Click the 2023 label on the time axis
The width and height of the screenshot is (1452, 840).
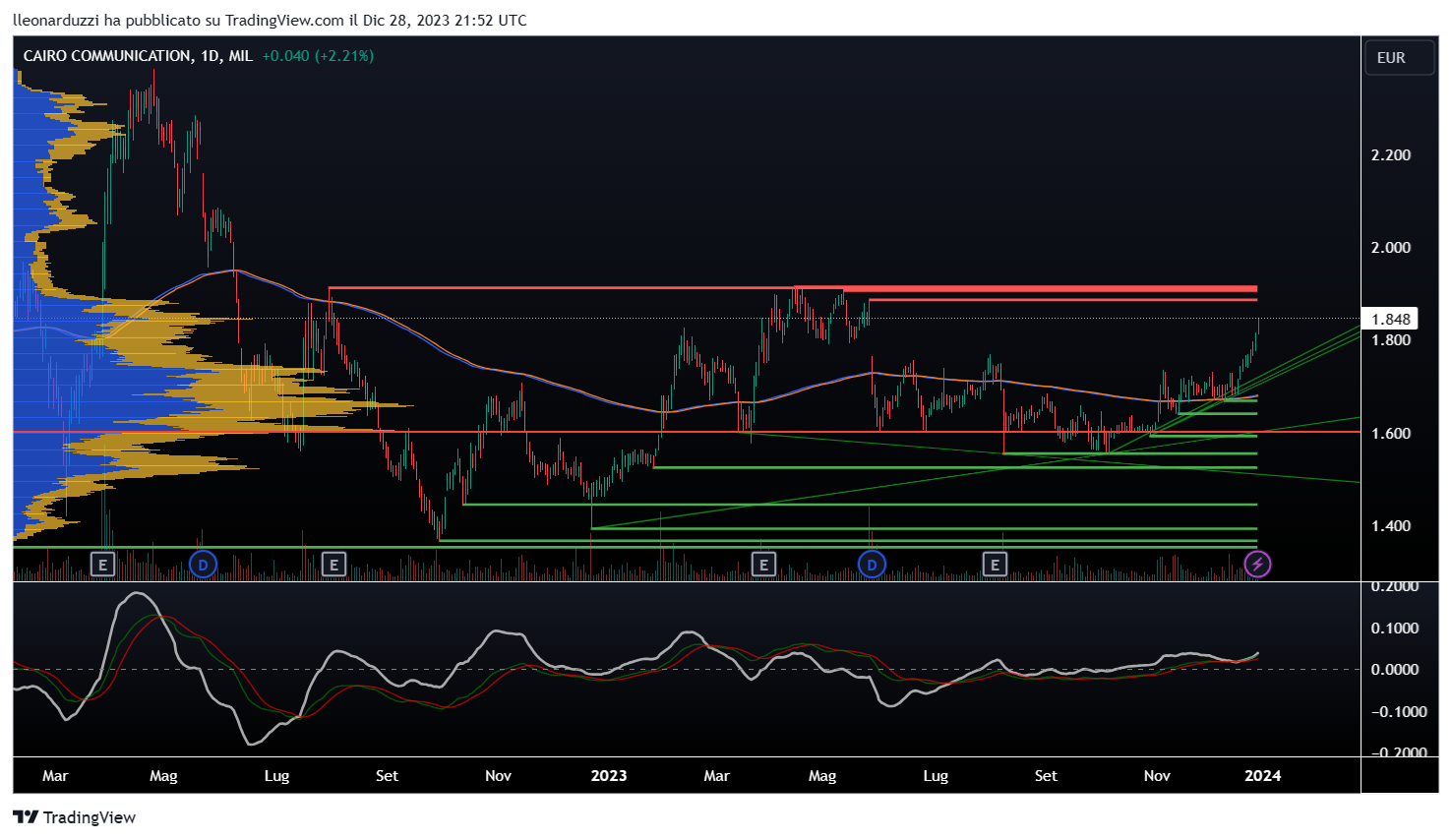[x=609, y=776]
